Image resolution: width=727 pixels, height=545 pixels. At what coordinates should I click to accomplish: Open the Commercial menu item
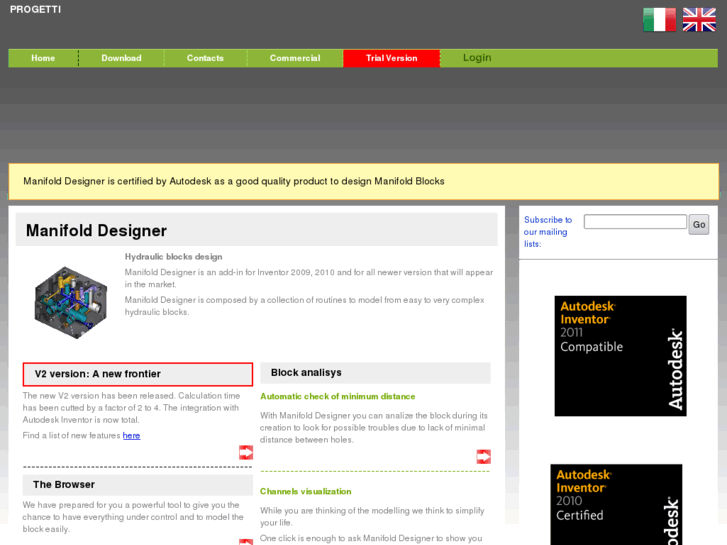[295, 58]
